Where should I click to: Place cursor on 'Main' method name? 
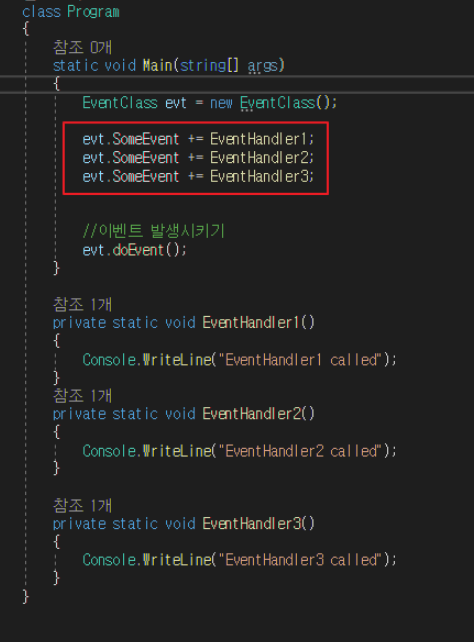pyautogui.click(x=158, y=66)
